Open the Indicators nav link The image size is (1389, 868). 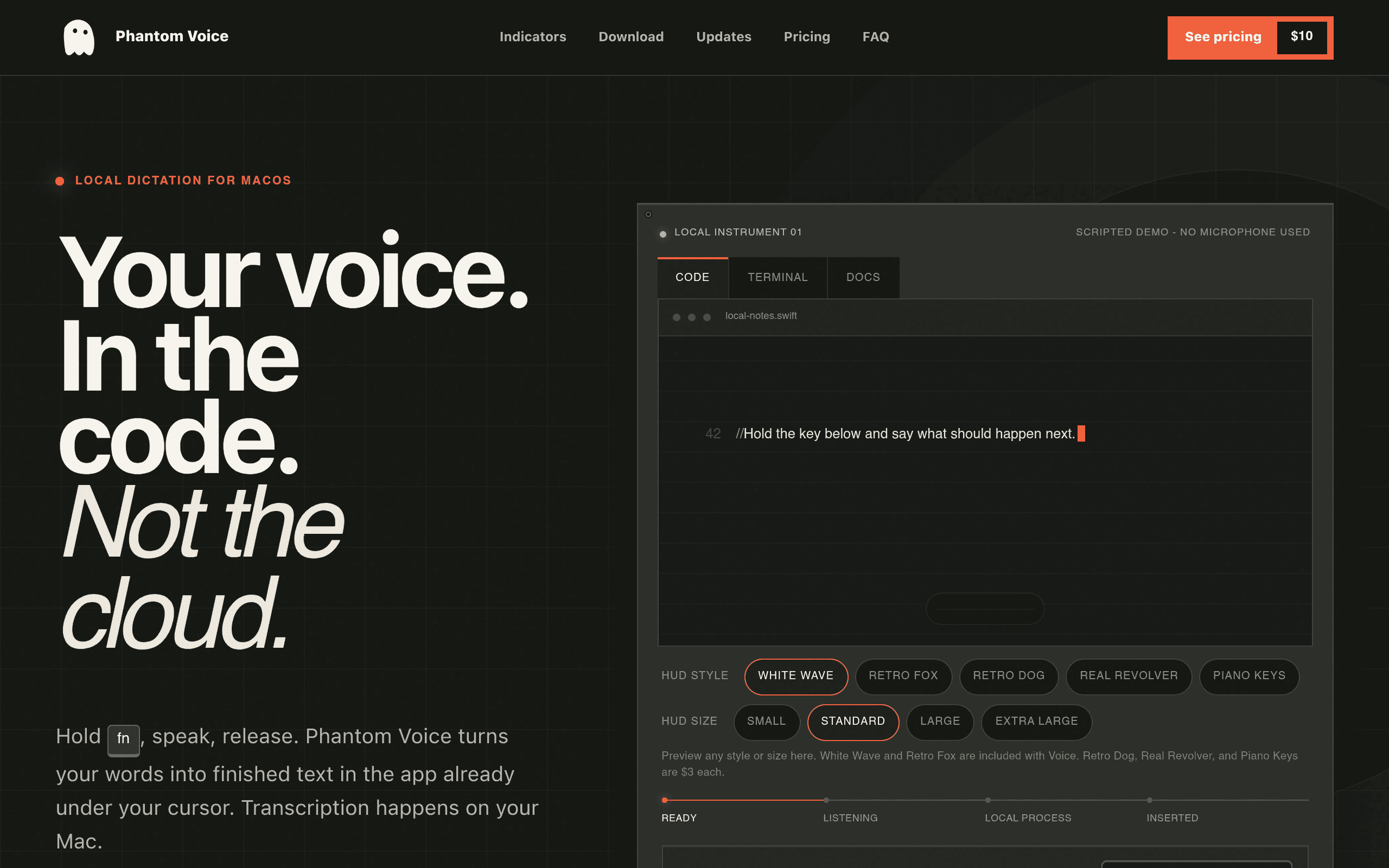(x=533, y=37)
